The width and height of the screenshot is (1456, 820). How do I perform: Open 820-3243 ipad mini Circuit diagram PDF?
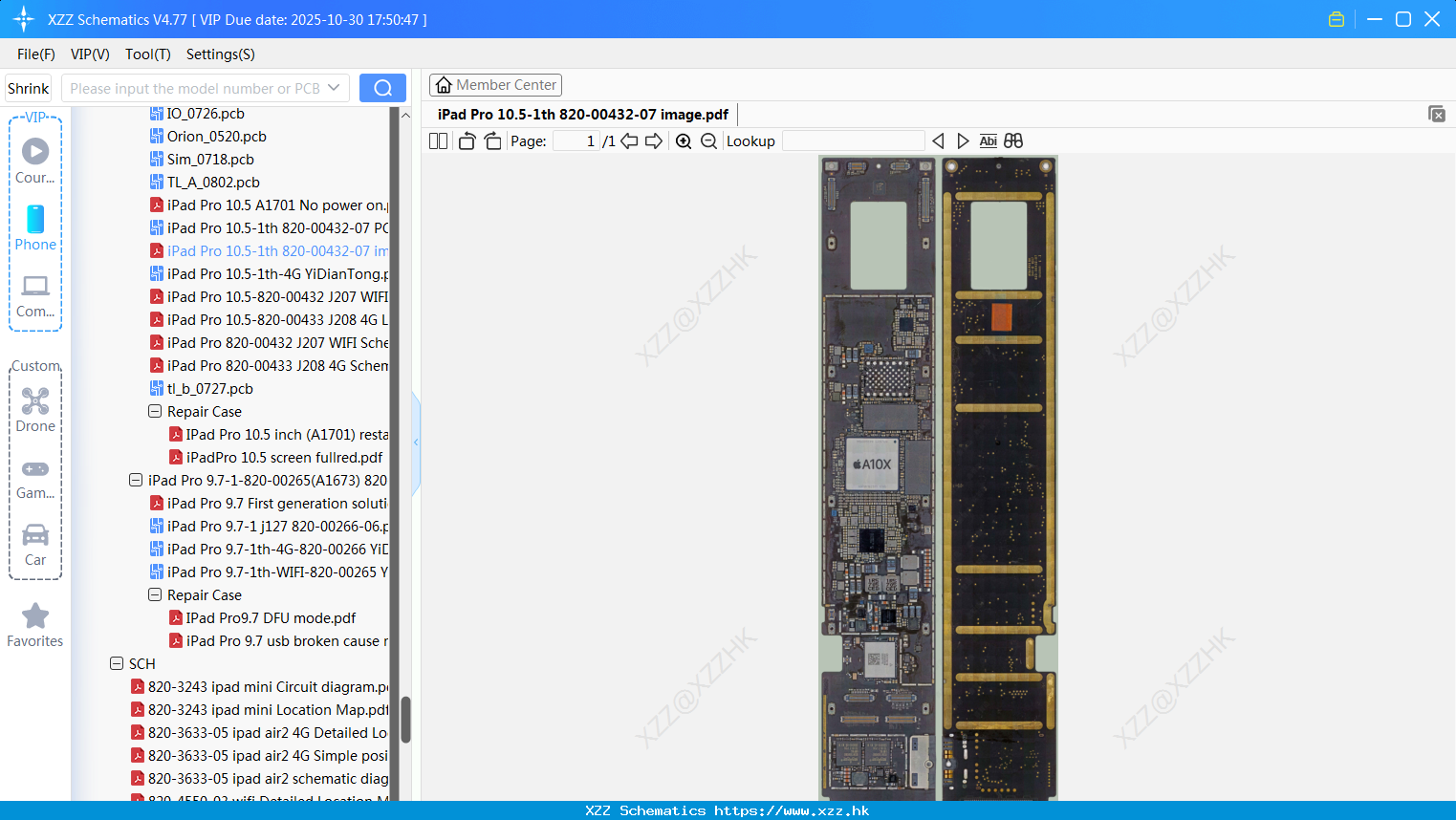coord(259,686)
